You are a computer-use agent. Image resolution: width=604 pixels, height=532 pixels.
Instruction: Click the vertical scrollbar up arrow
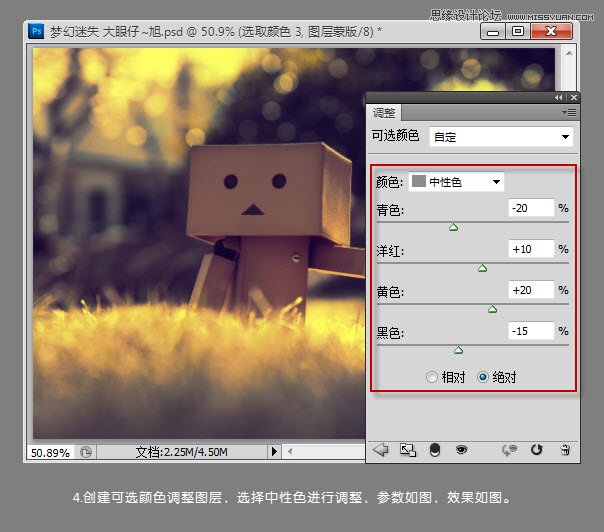point(569,53)
